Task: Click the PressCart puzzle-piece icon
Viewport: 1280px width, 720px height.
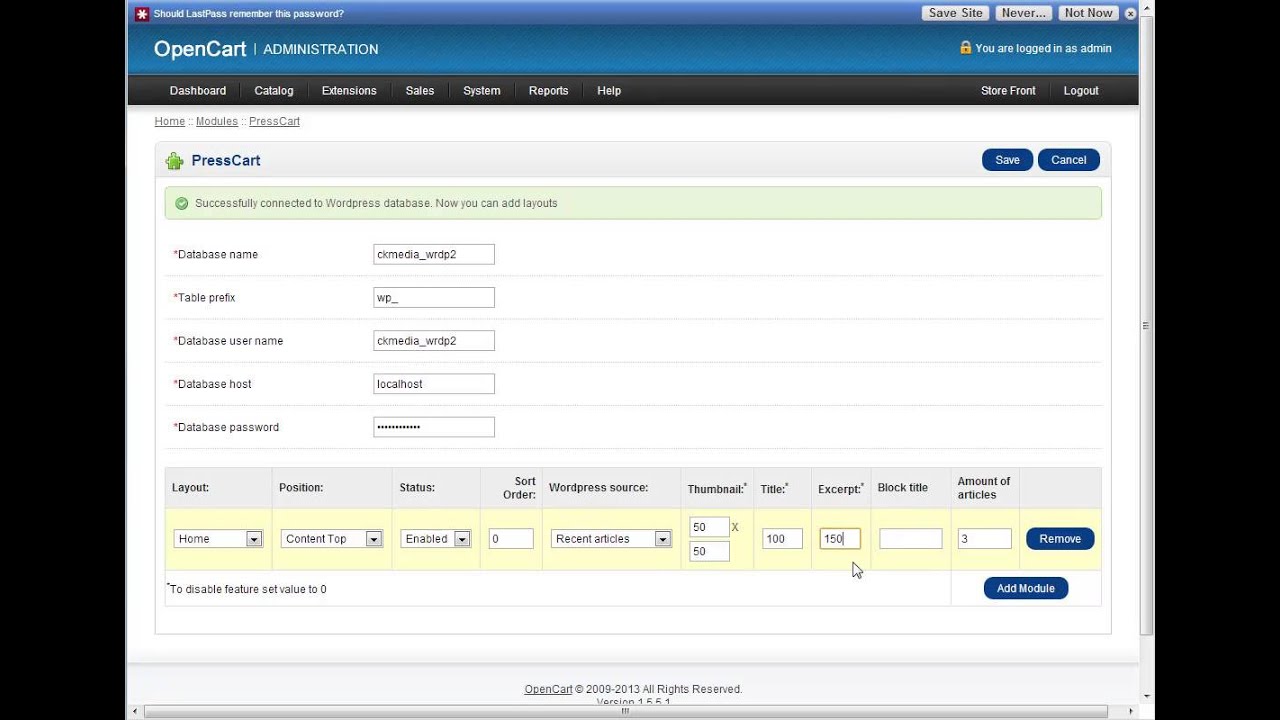Action: pyautogui.click(x=175, y=161)
